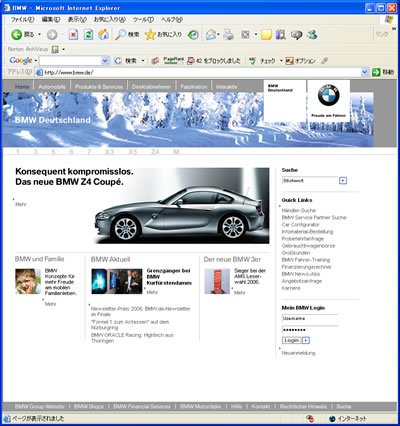Stop page loading with the red X
This screenshot has width=400, height=426.
73,34
